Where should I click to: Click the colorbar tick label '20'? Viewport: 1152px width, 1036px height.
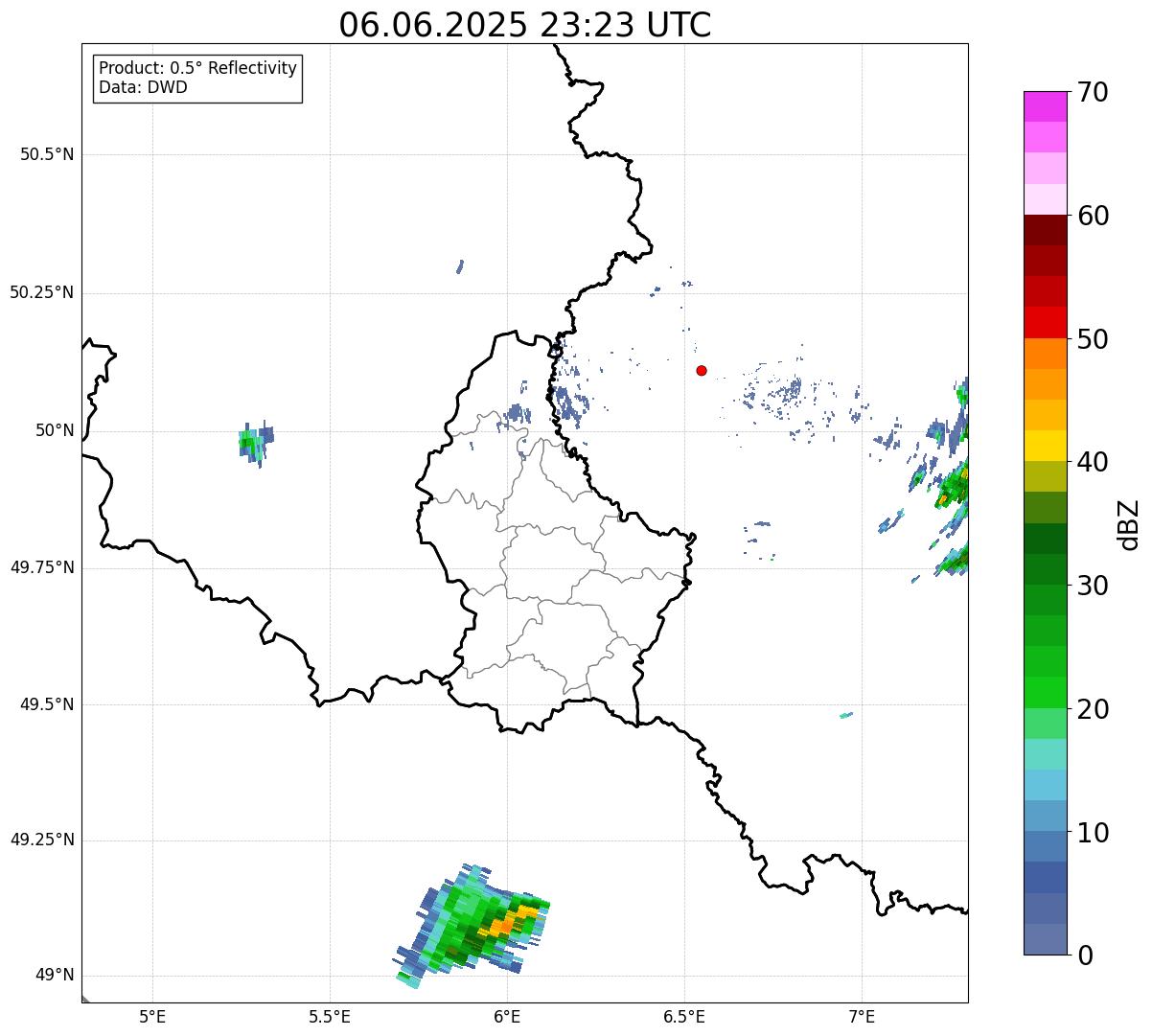pos(1093,709)
